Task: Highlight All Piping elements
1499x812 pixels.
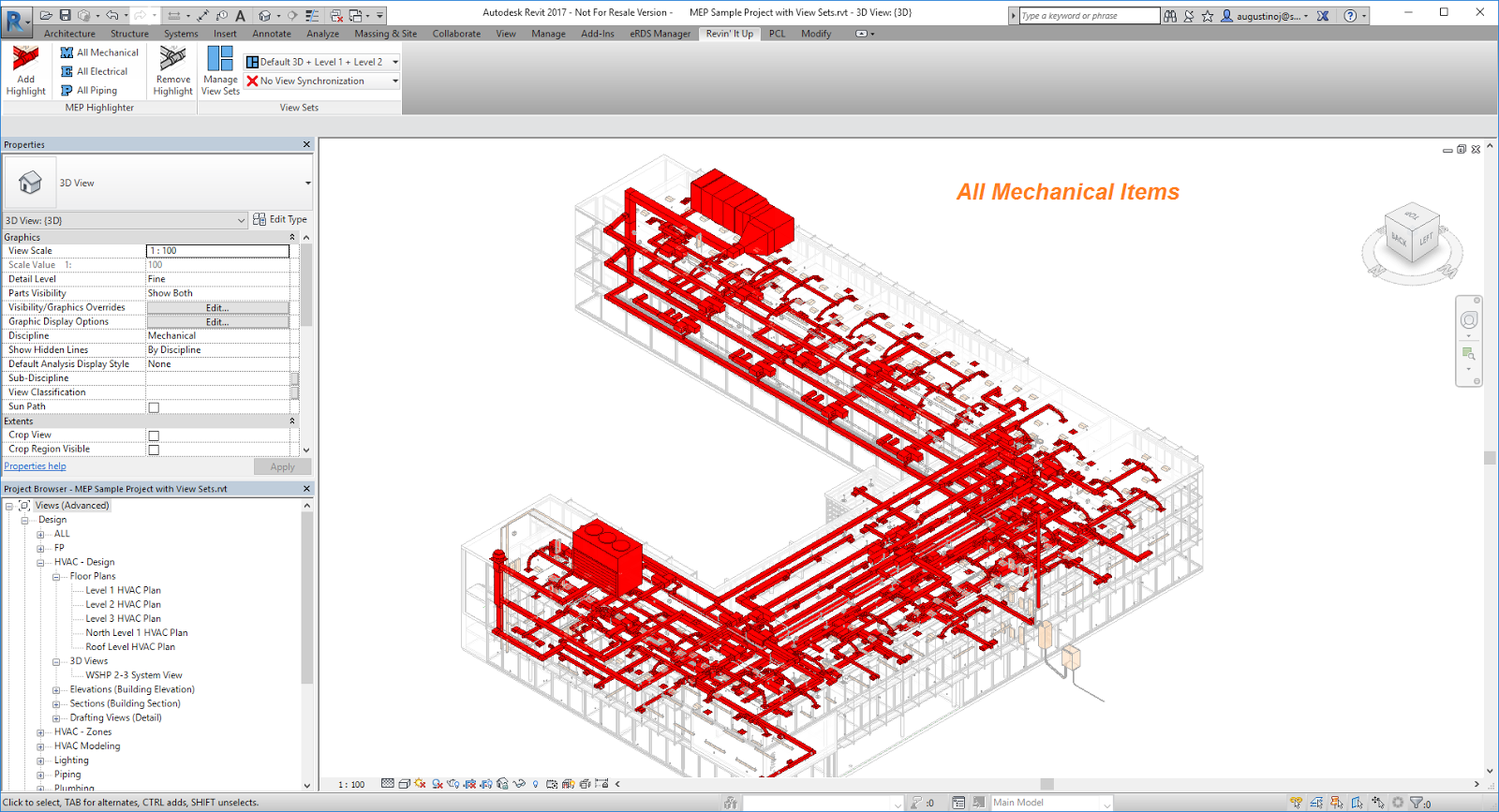Action: click(89, 91)
